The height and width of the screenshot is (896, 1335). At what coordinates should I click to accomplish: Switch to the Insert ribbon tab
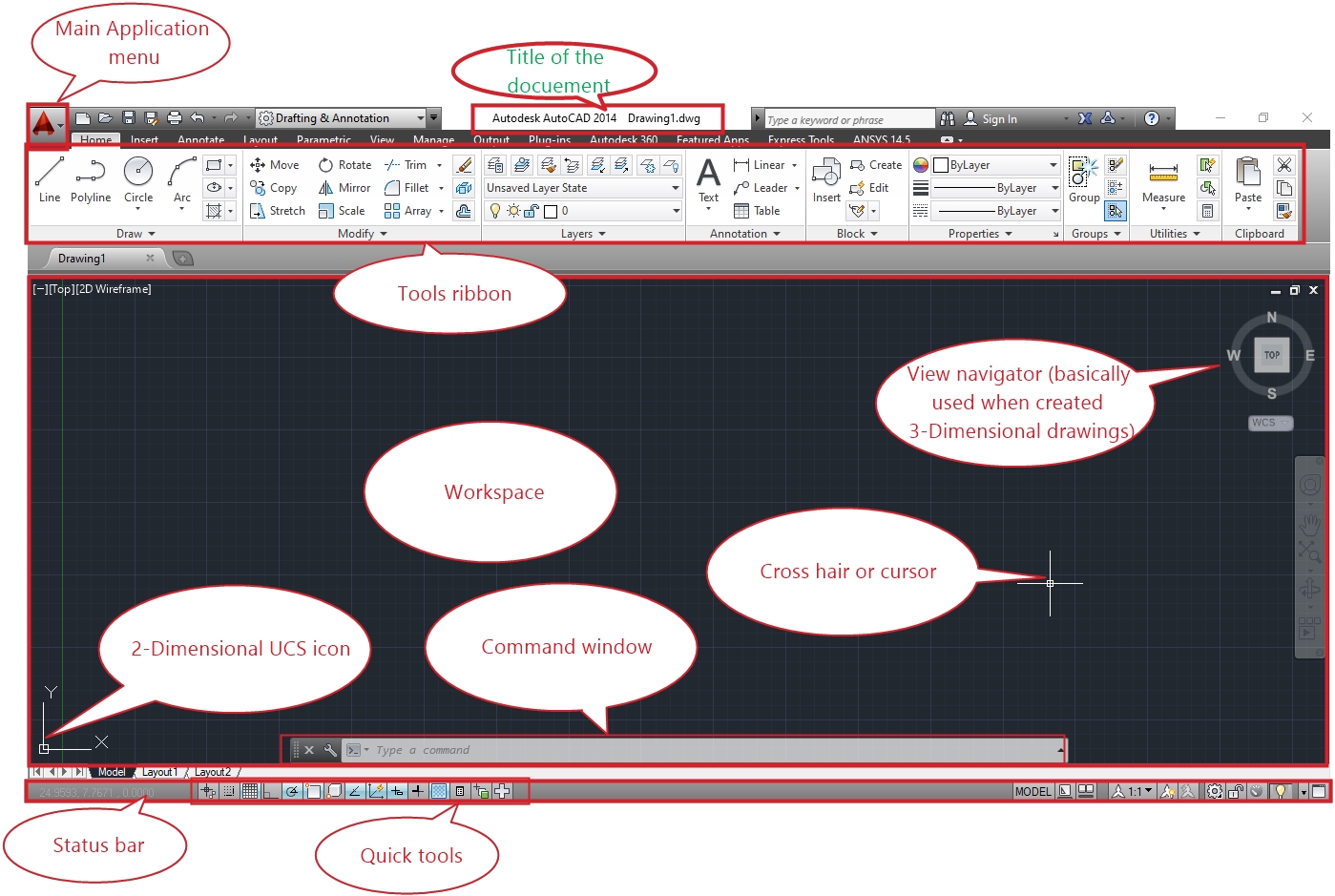coord(144,139)
